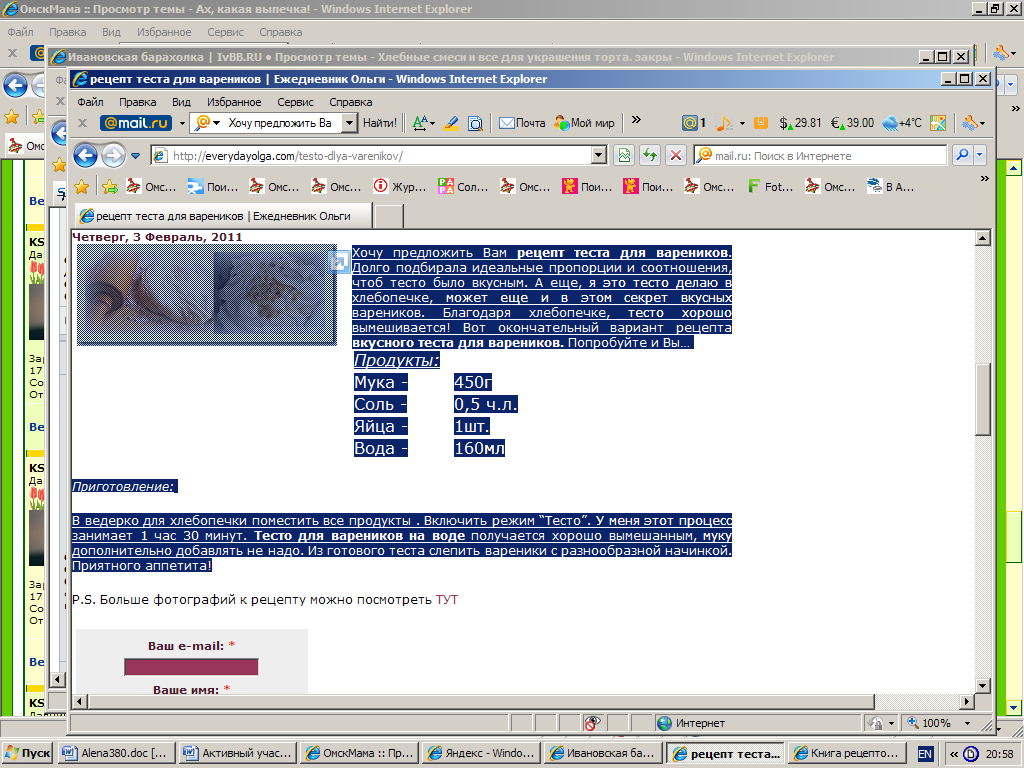Open Почта mail button in toolbar
The image size is (1024, 768).
[x=522, y=123]
